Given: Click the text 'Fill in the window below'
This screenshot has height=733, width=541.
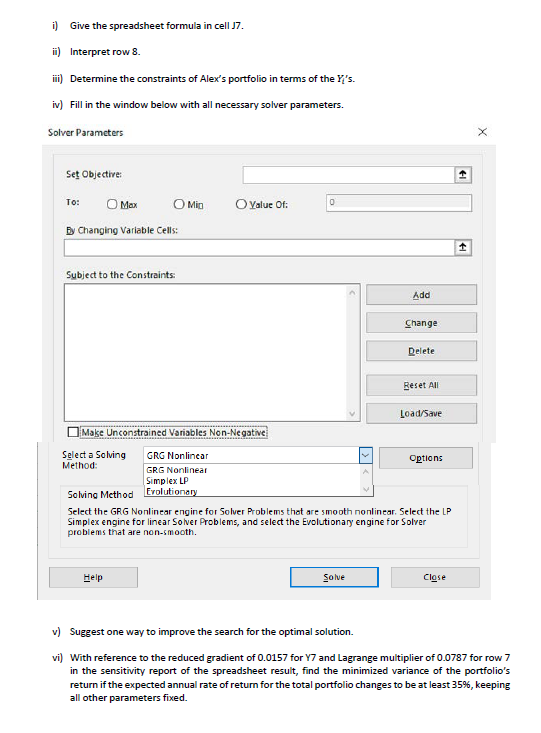Looking at the screenshot, I should click(x=207, y=105).
